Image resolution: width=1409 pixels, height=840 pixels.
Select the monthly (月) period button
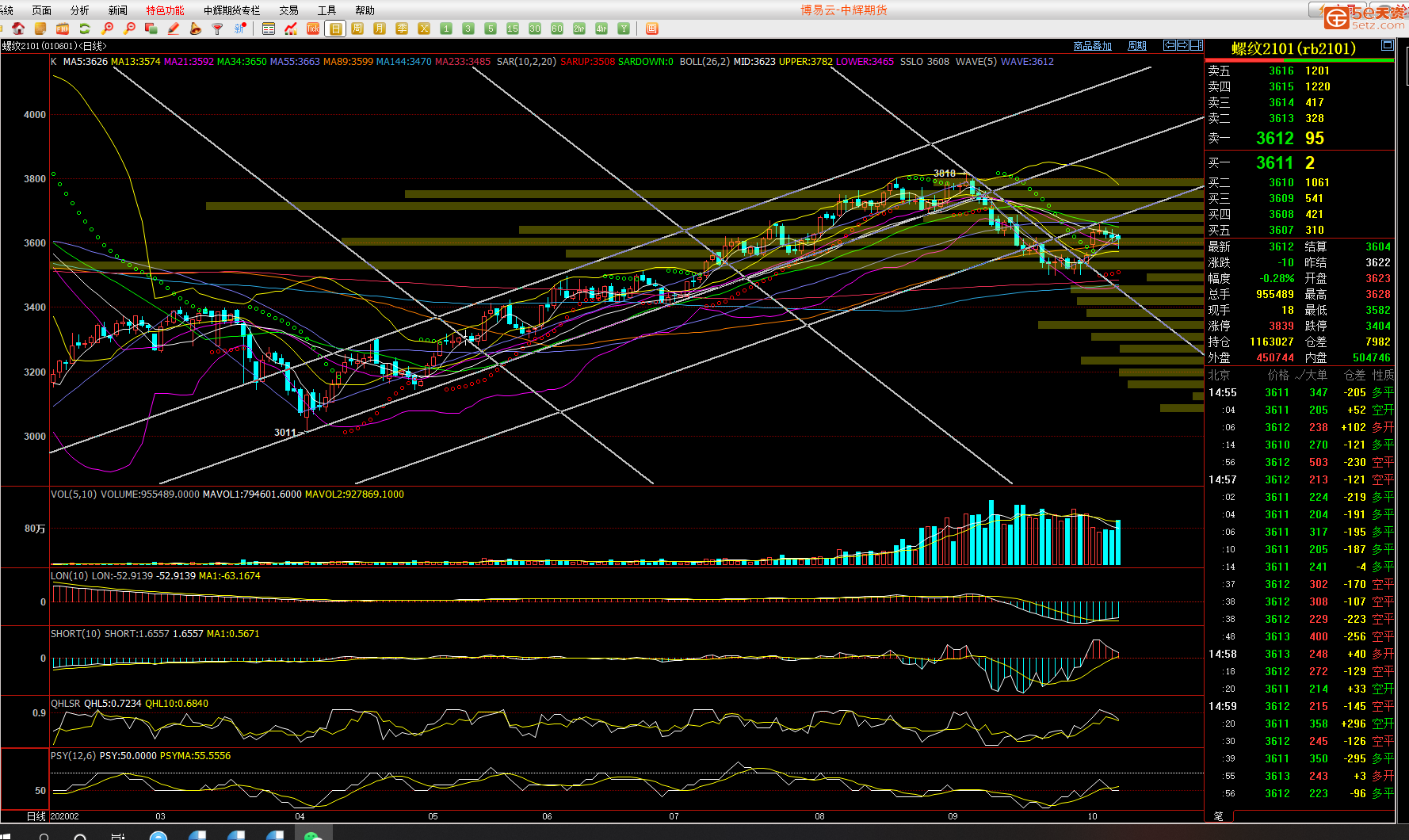(380, 29)
